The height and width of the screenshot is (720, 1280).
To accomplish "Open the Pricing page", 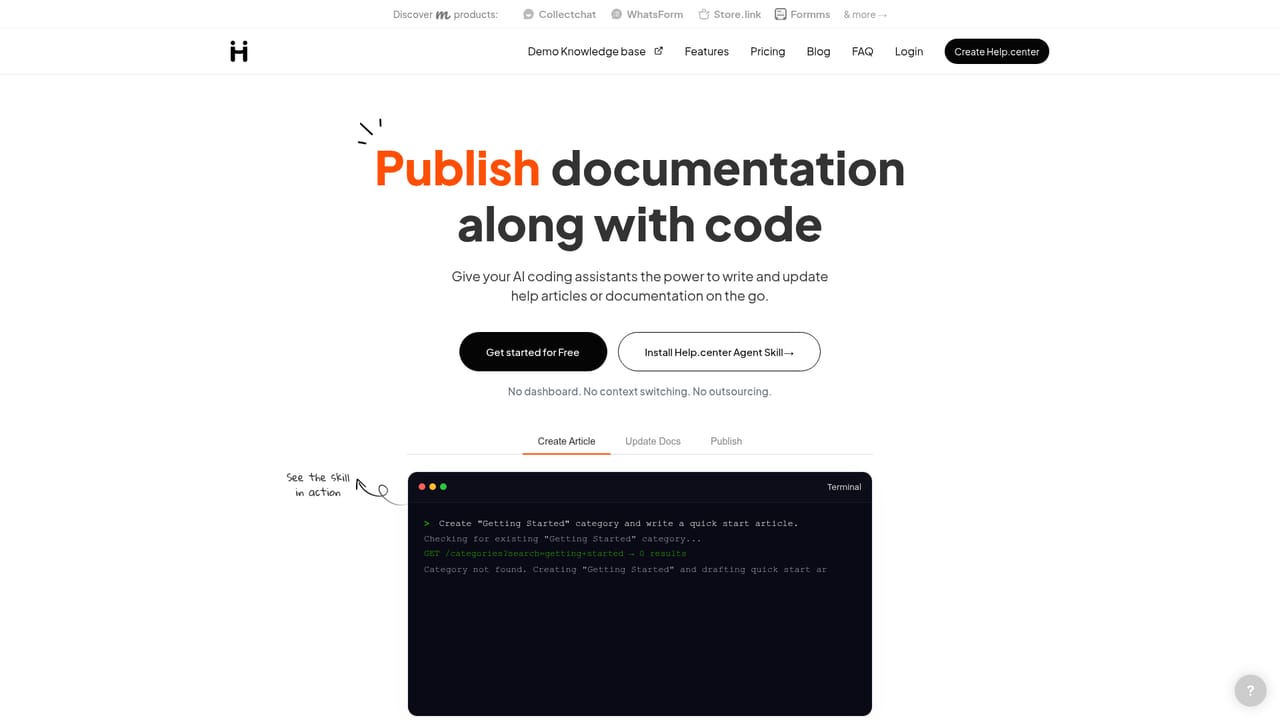I will point(768,51).
